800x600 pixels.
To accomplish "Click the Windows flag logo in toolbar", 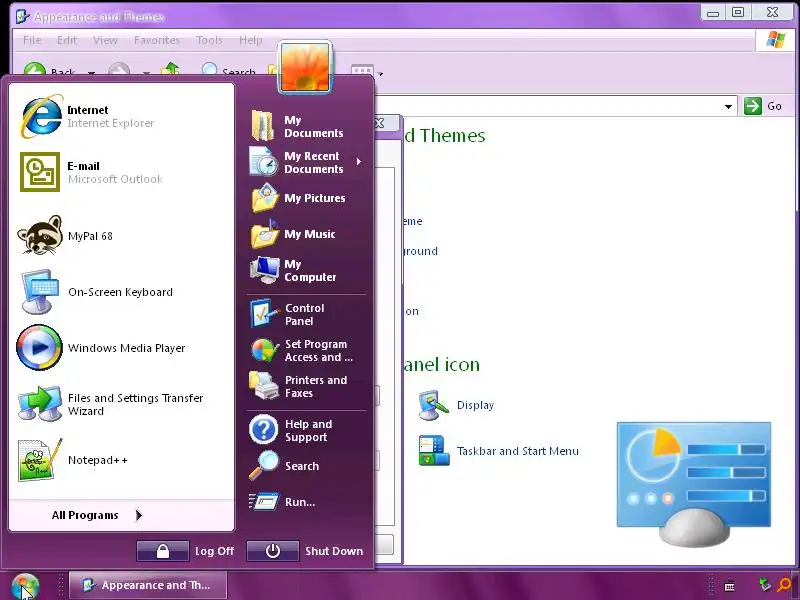I will [776, 39].
